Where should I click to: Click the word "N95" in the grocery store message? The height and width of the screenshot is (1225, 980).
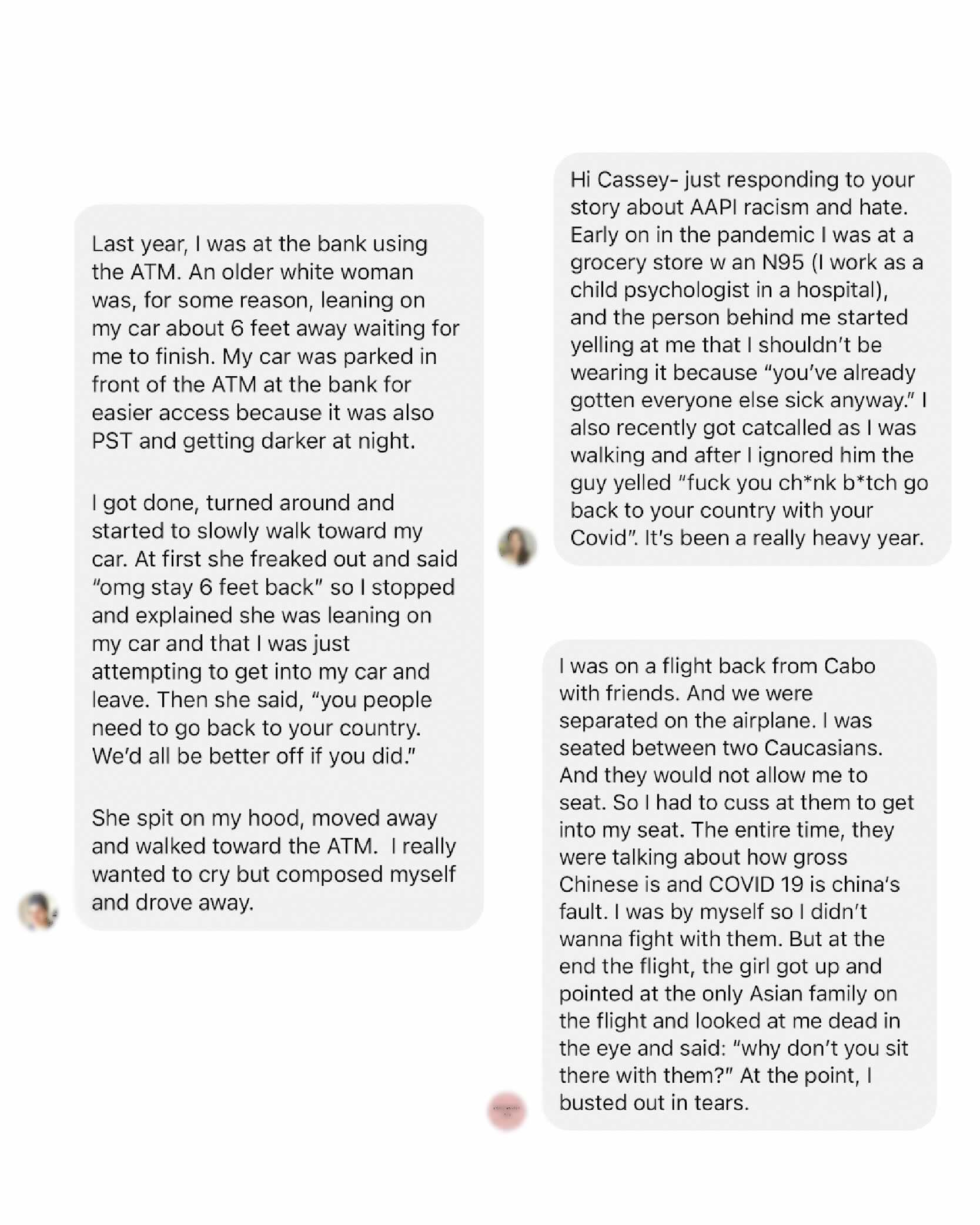click(782, 262)
